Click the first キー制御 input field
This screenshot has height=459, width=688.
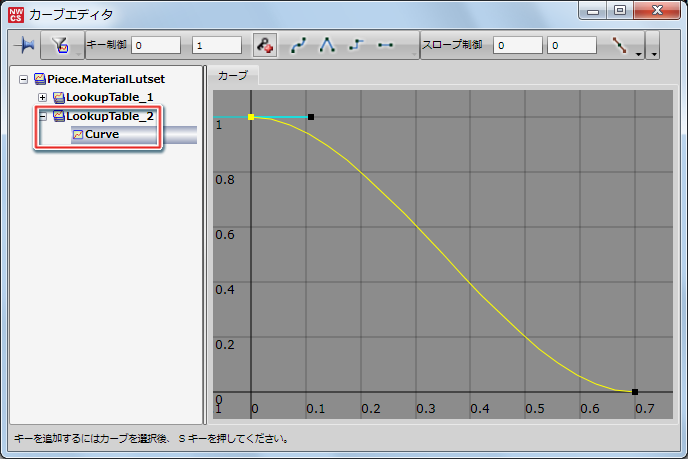155,46
